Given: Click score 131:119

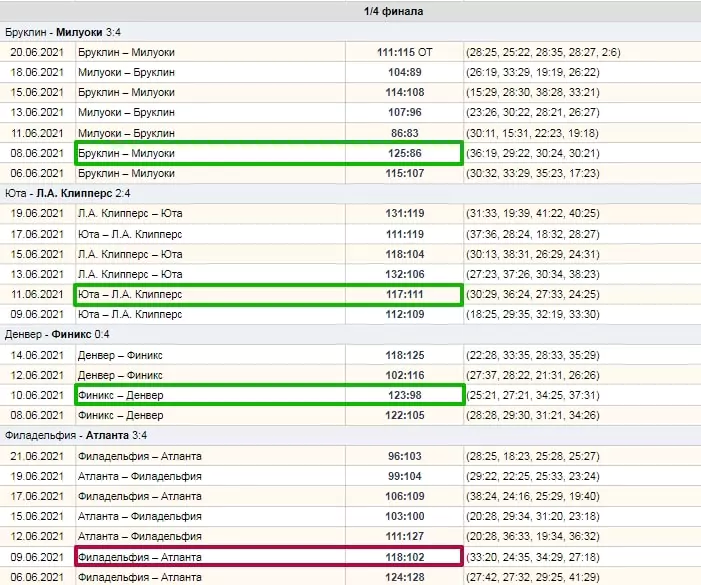Looking at the screenshot, I should (405, 214).
